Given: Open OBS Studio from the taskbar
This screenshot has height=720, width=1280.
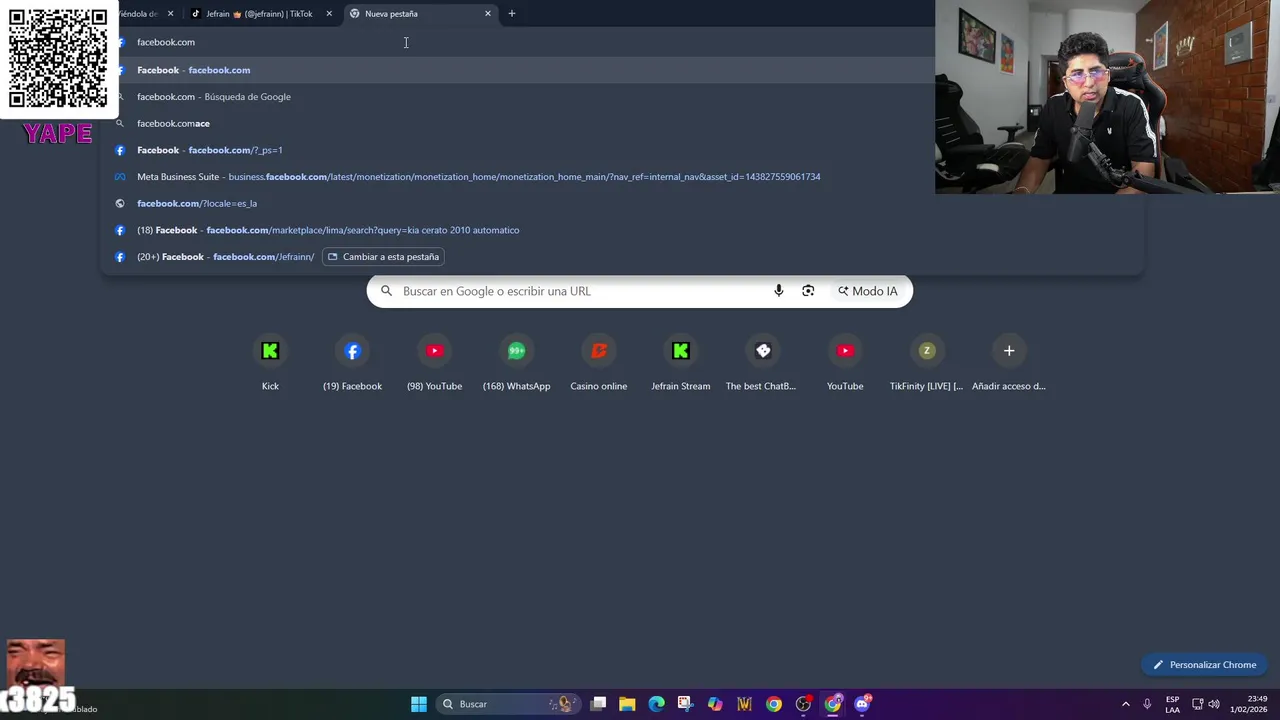Looking at the screenshot, I should tap(803, 704).
